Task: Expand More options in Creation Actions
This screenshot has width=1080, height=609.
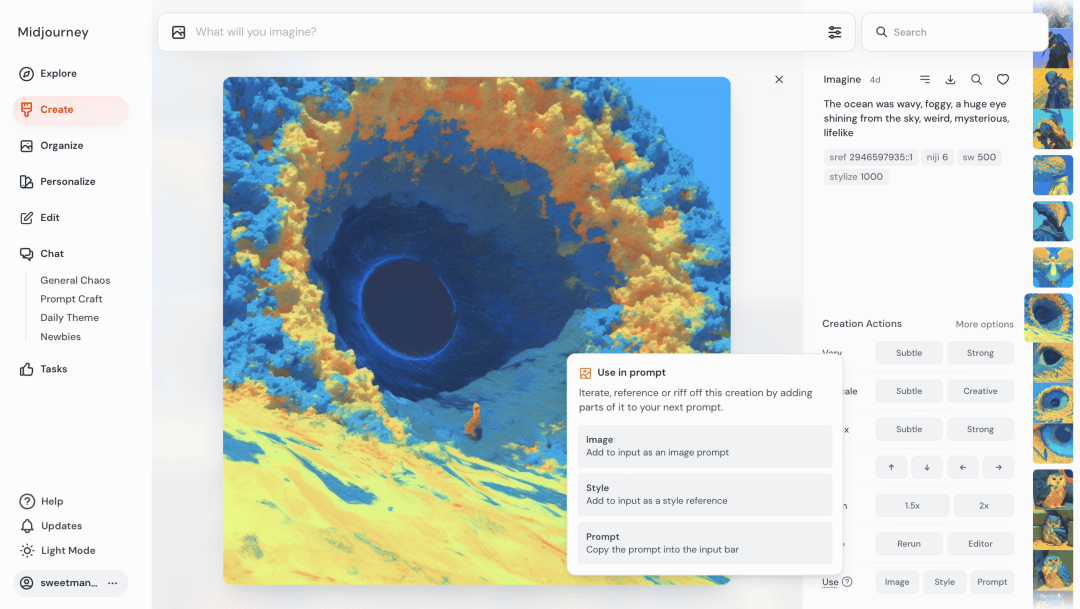Action: click(984, 324)
